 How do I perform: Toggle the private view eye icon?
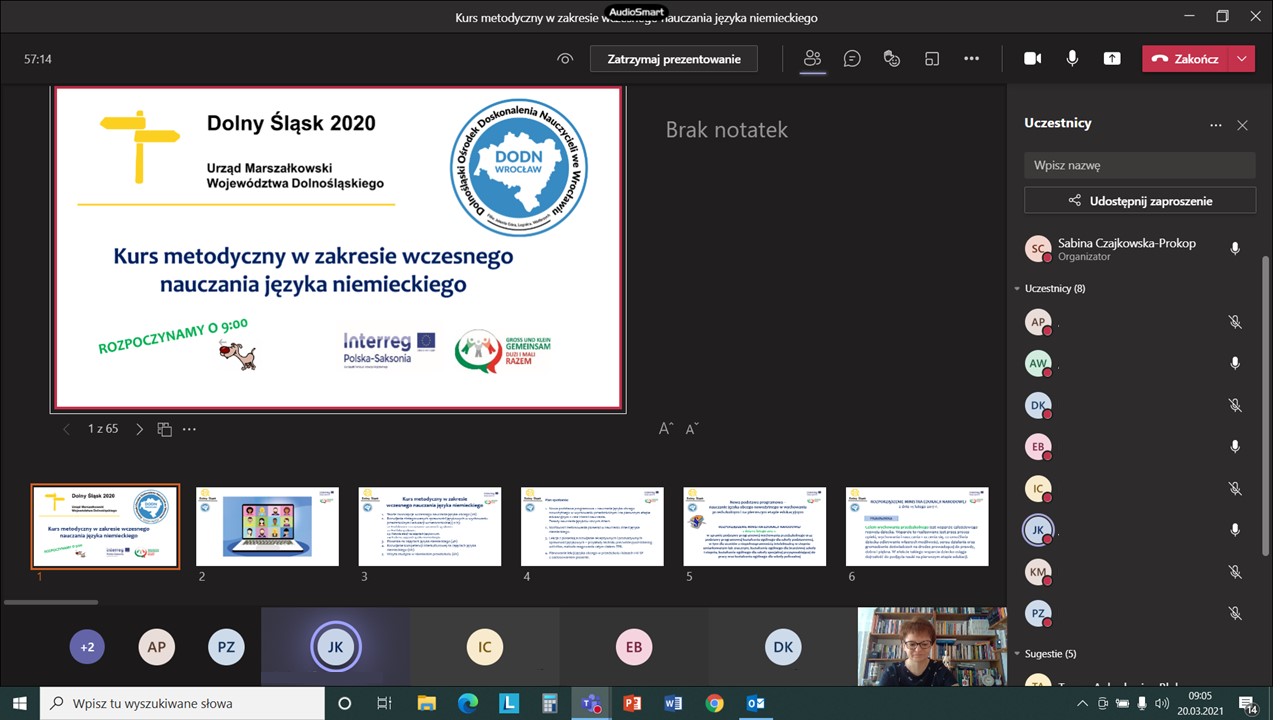click(x=565, y=59)
